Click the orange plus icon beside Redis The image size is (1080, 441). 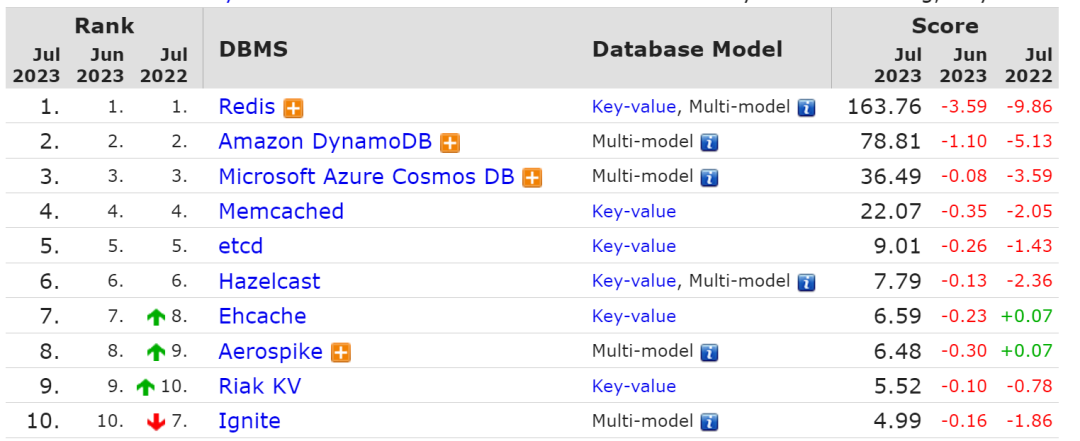pyautogui.click(x=293, y=108)
